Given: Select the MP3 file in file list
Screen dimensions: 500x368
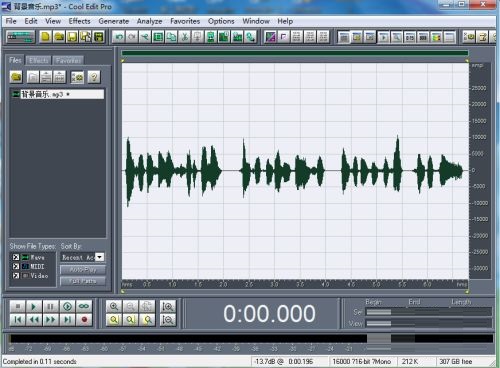Looking at the screenshot, I should 58,94.
